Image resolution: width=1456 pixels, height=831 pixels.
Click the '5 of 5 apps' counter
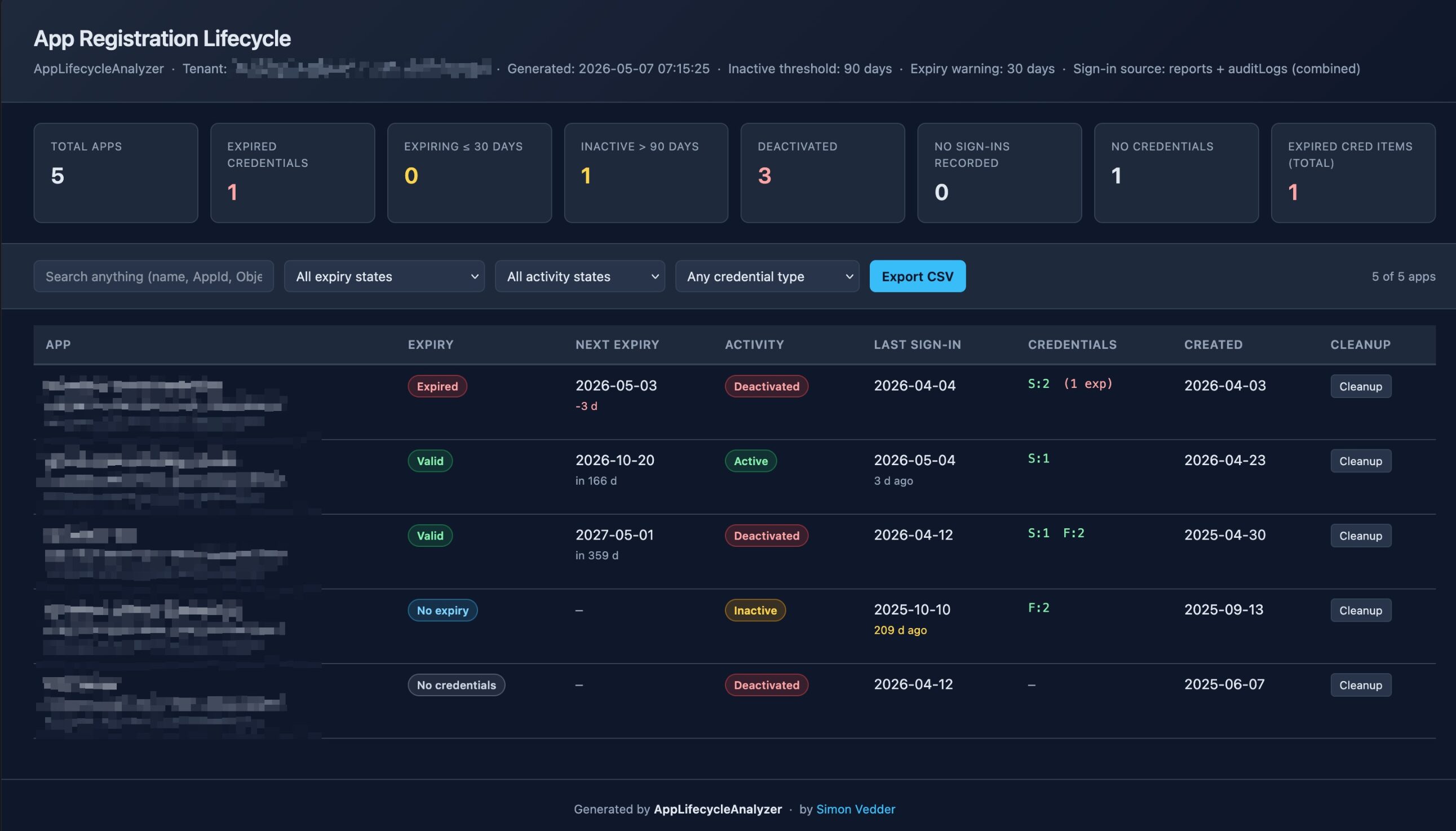(1404, 276)
